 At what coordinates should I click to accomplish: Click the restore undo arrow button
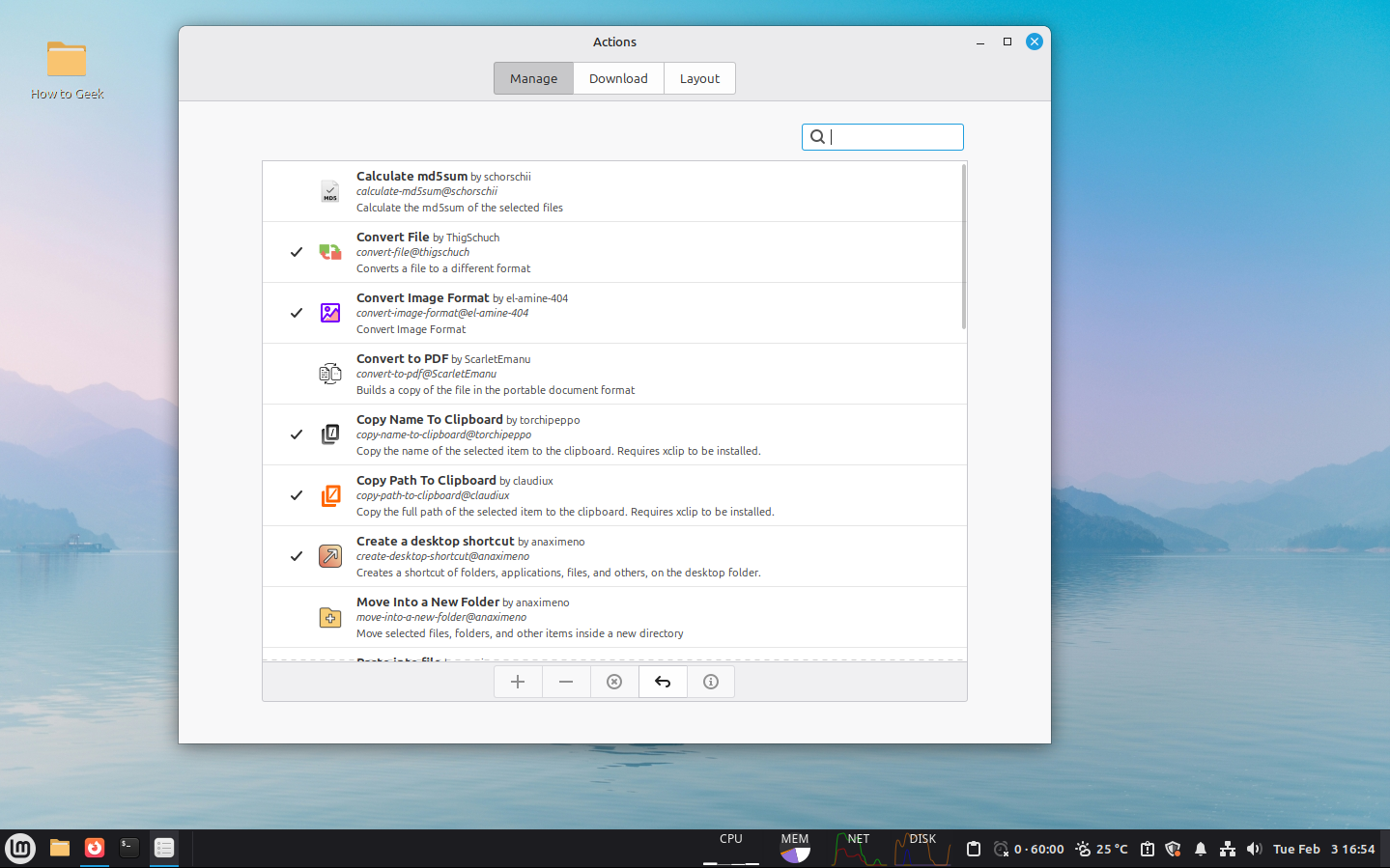point(663,682)
